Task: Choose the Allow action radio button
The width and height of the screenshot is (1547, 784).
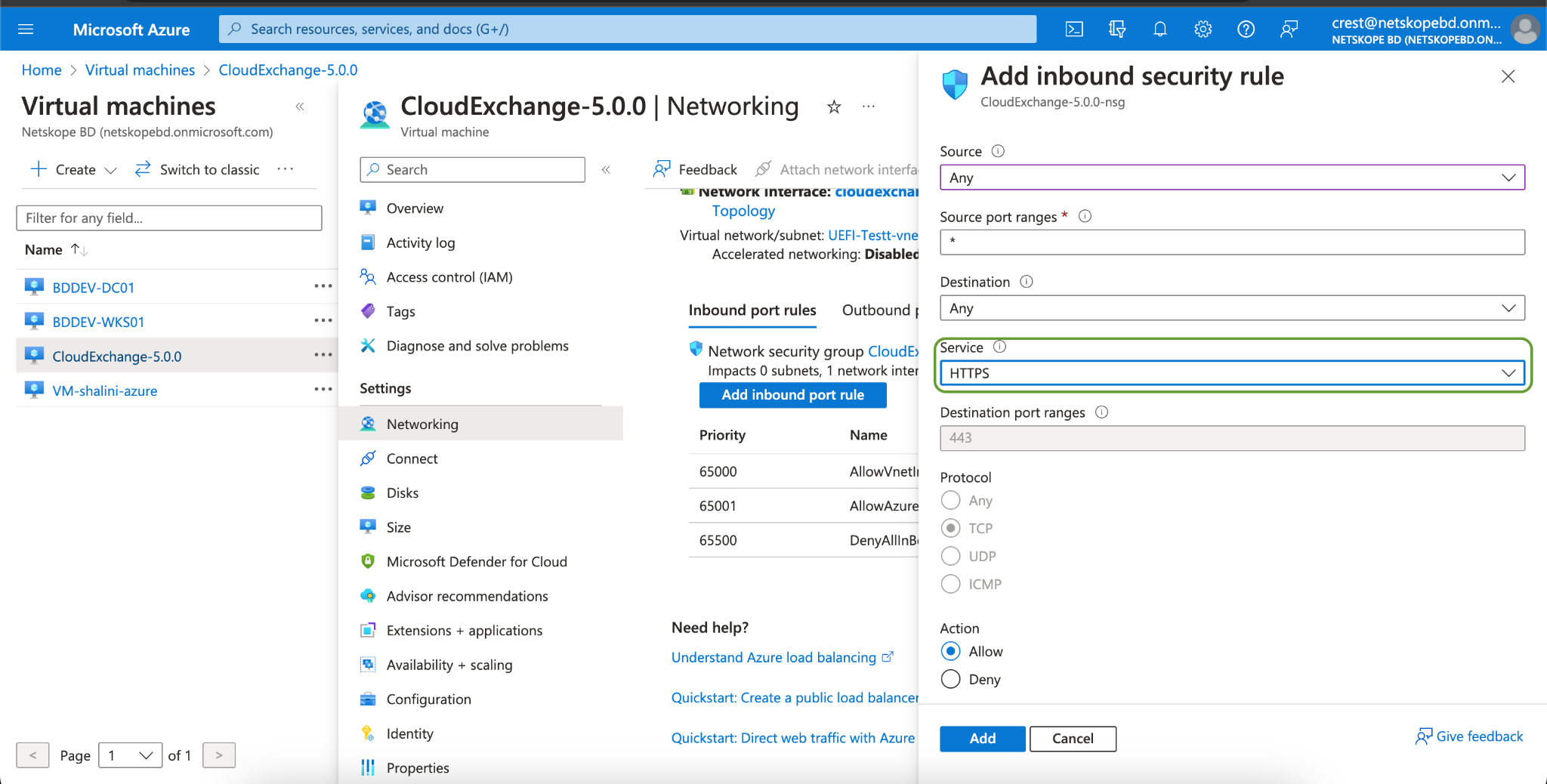Action: [x=951, y=651]
